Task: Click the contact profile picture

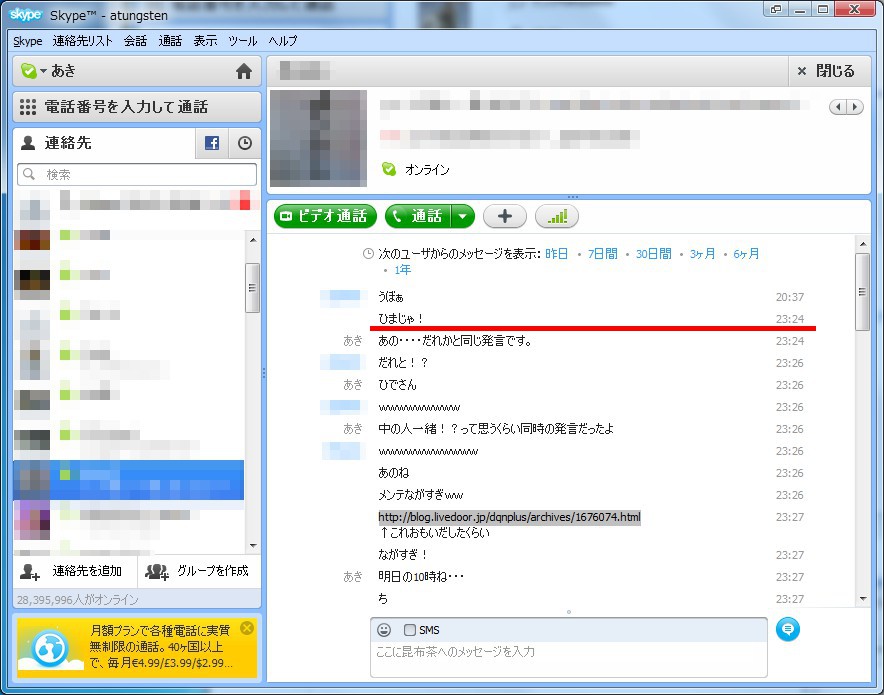Action: pyautogui.click(x=319, y=138)
